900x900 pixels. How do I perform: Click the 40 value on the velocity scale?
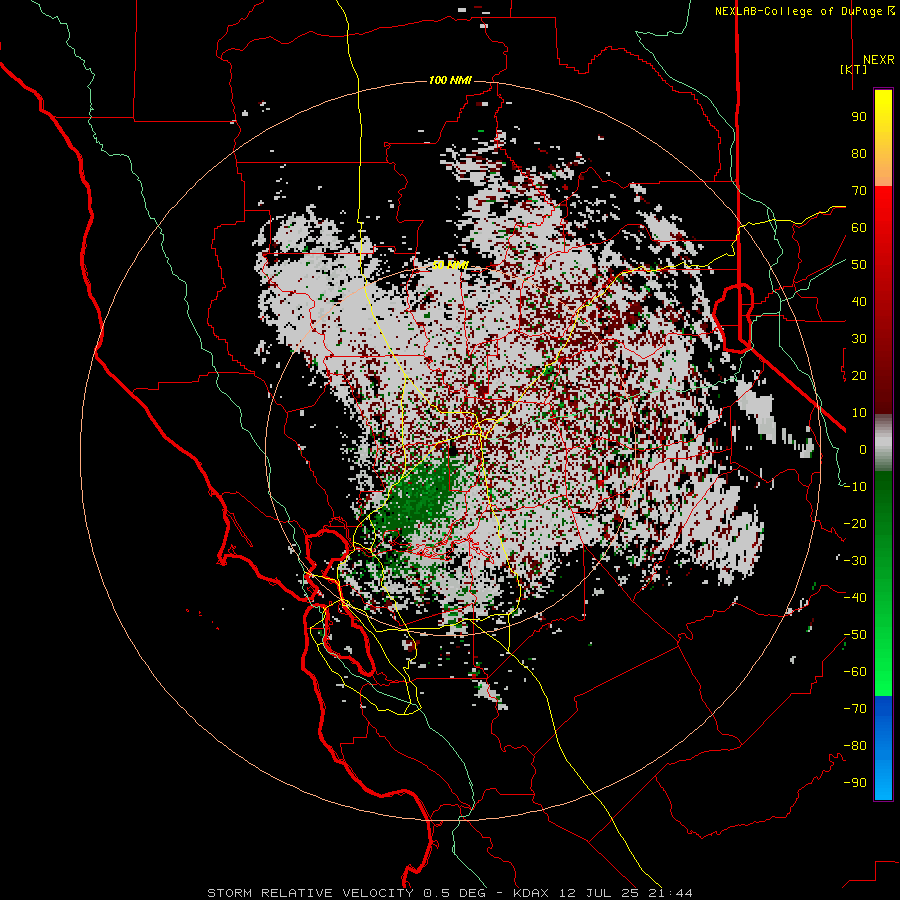click(859, 302)
